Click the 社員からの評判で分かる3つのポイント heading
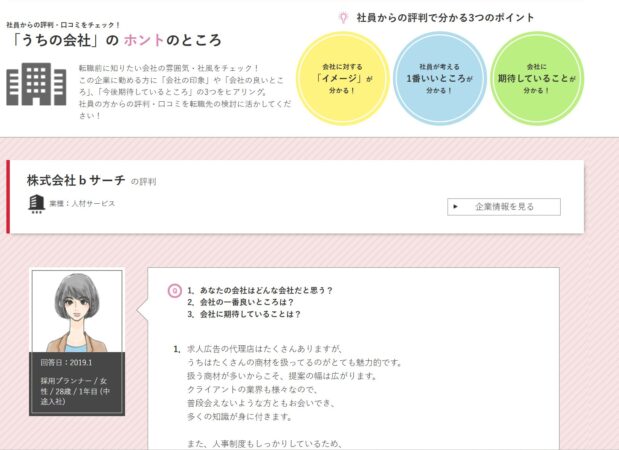 pyautogui.click(x=445, y=18)
